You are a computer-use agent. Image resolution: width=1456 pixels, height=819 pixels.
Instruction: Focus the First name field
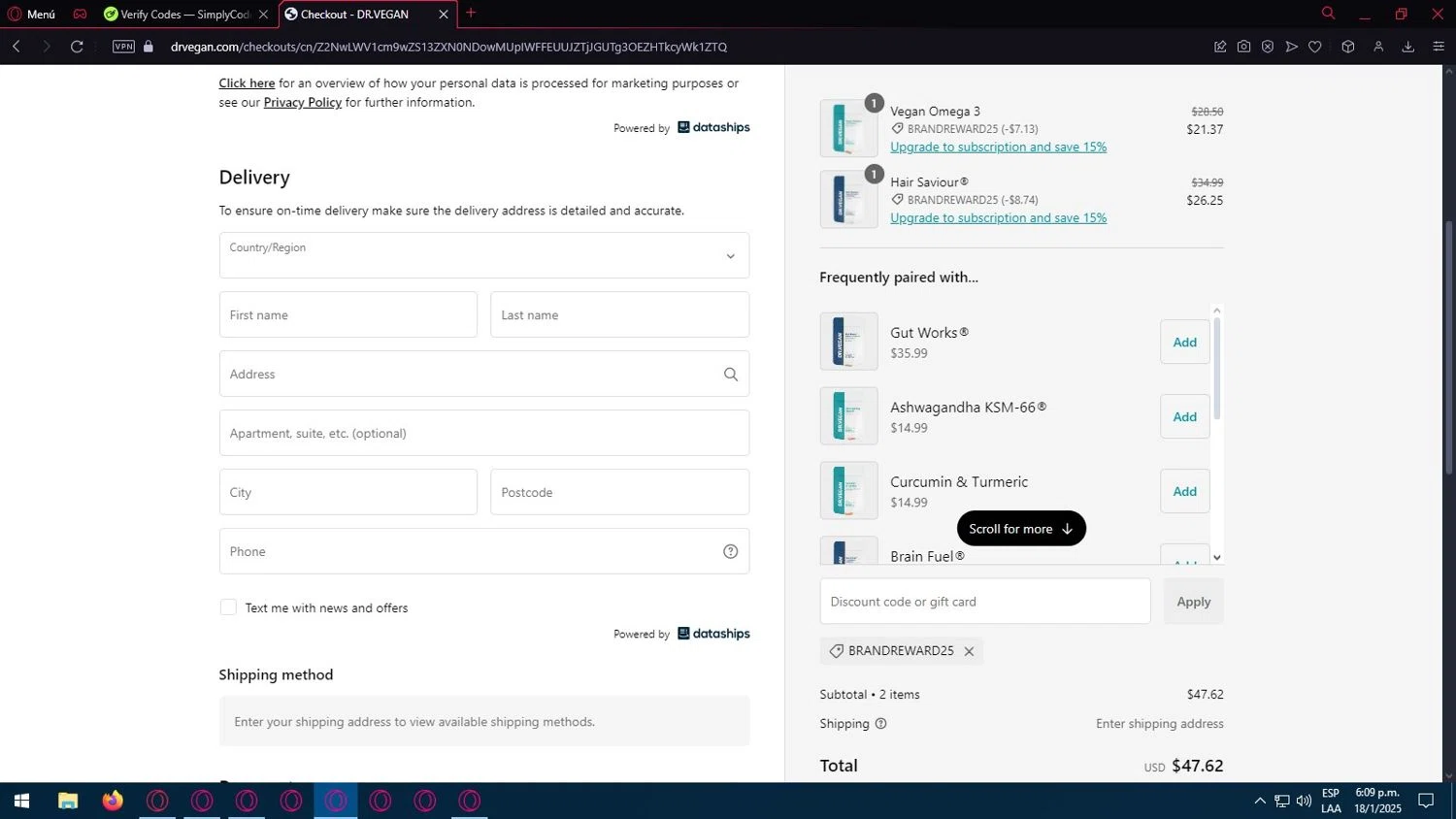348,314
